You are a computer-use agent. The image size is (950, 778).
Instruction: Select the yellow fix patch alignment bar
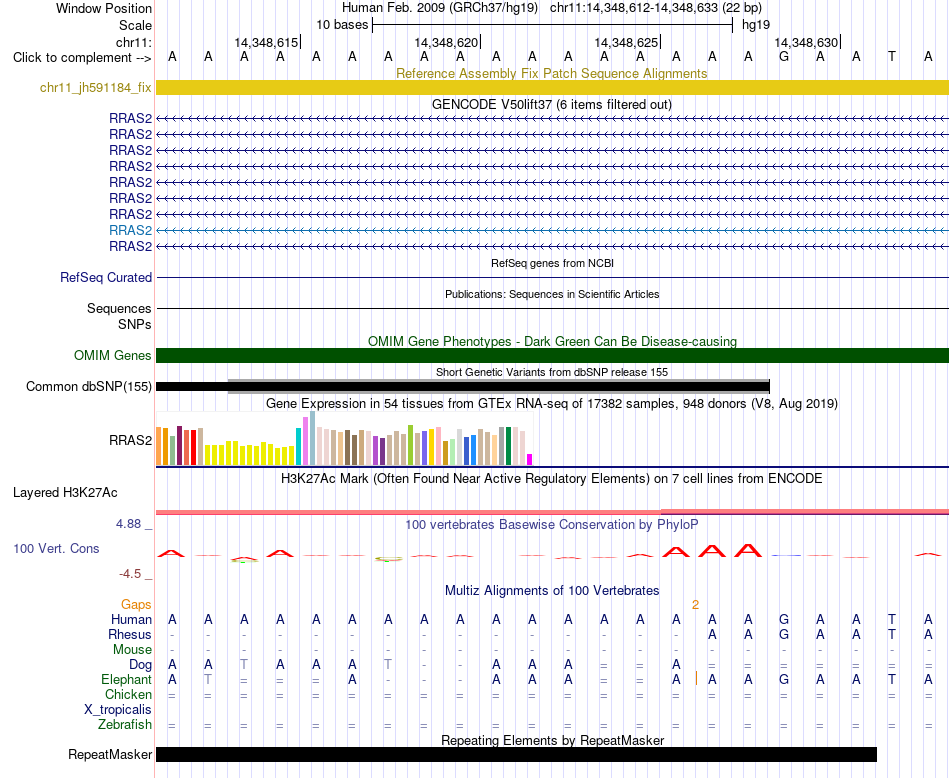point(552,87)
